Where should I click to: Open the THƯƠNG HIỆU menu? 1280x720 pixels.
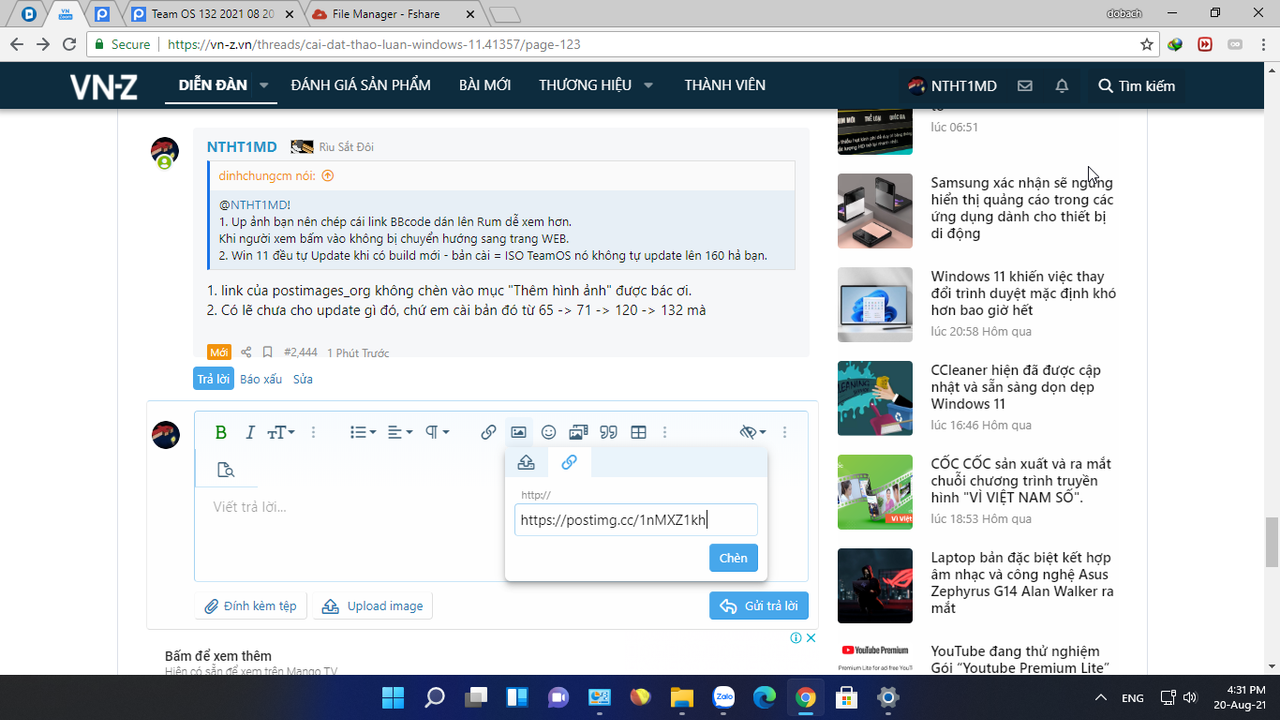click(585, 85)
